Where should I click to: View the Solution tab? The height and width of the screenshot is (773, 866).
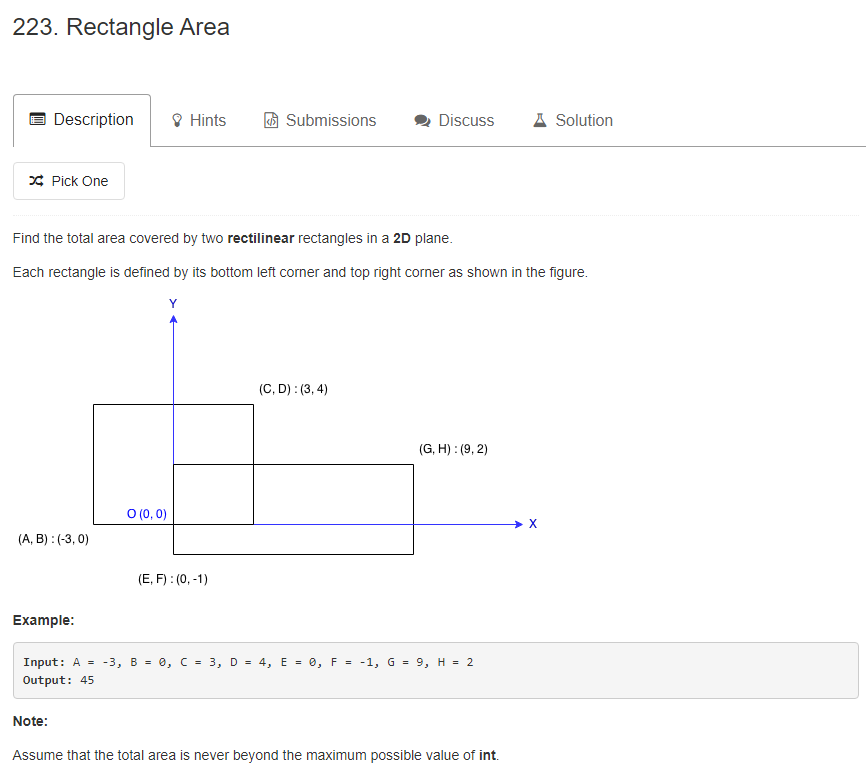click(x=572, y=119)
